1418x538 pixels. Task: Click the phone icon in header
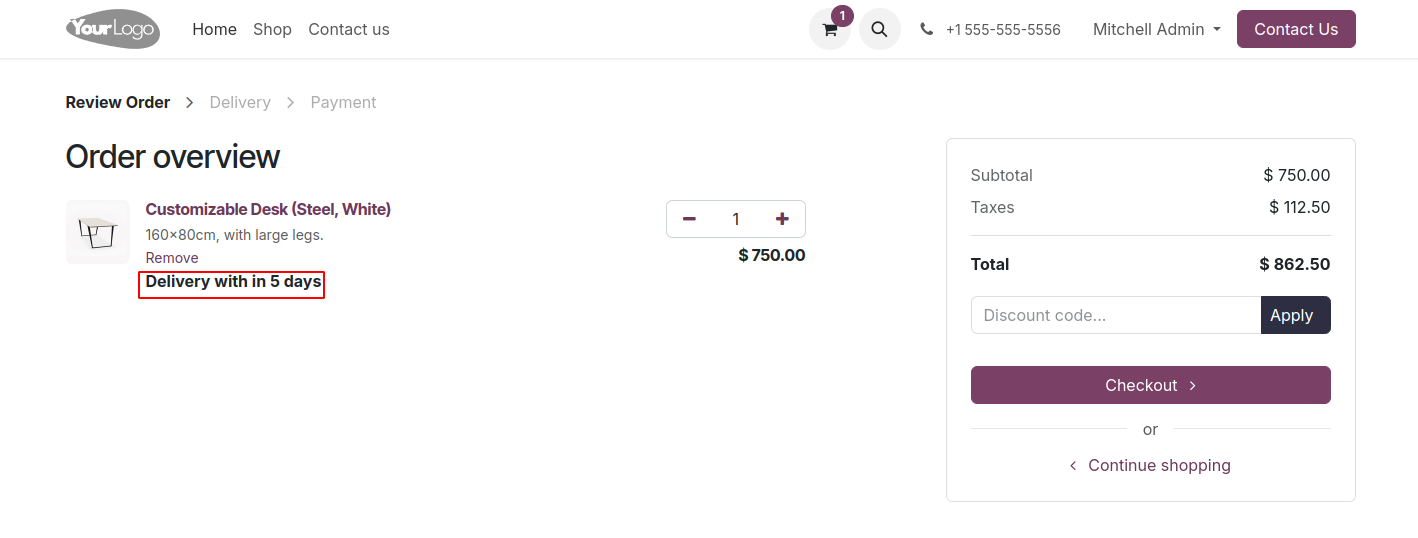tap(927, 29)
